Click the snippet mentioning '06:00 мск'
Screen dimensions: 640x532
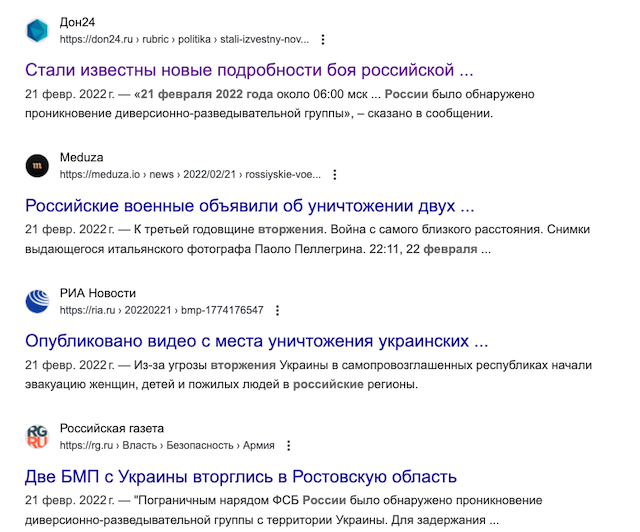tap(280, 104)
